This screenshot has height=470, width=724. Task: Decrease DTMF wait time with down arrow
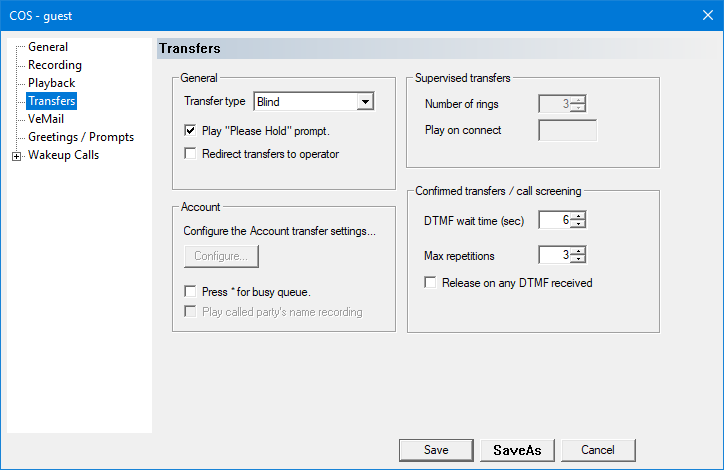point(578,225)
